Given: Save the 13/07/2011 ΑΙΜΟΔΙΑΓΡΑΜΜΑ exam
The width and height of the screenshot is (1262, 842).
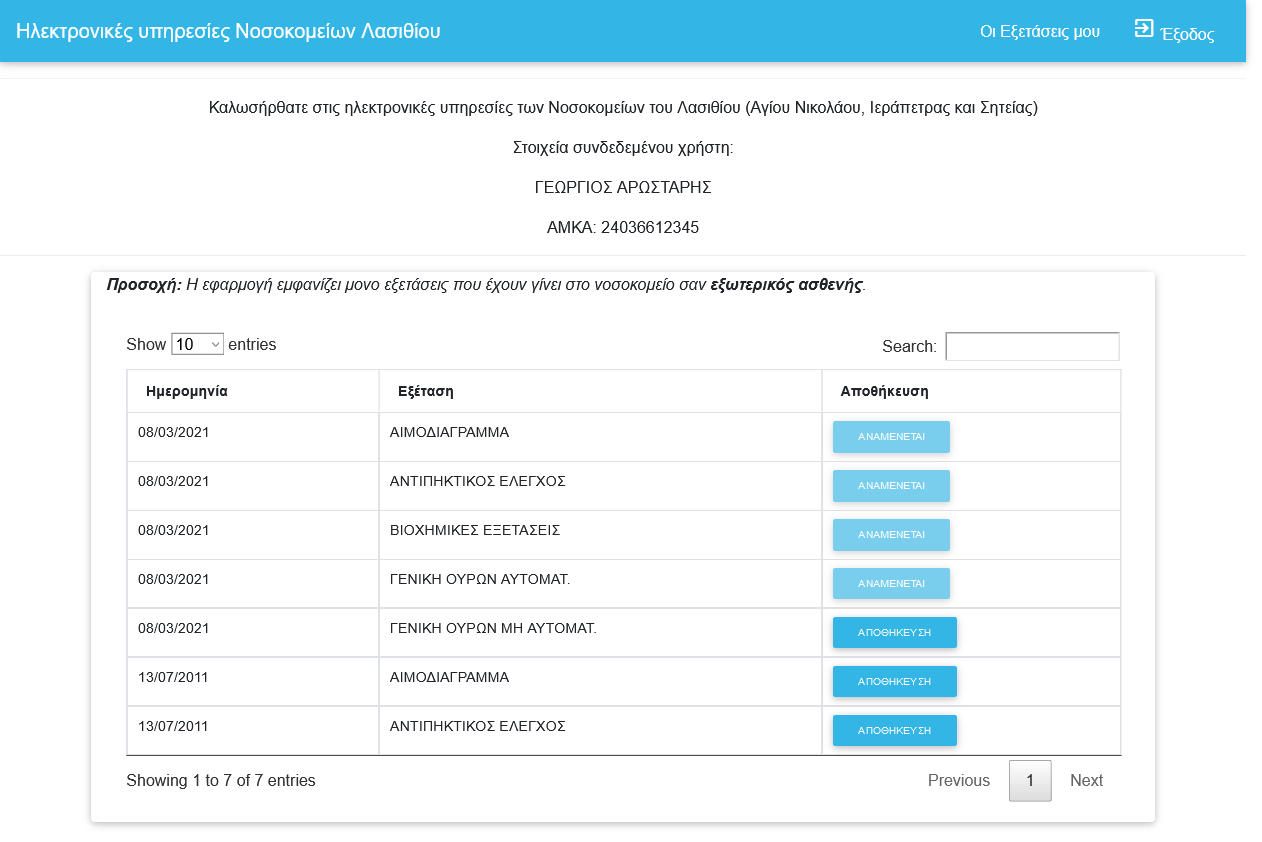Looking at the screenshot, I should pos(894,682).
